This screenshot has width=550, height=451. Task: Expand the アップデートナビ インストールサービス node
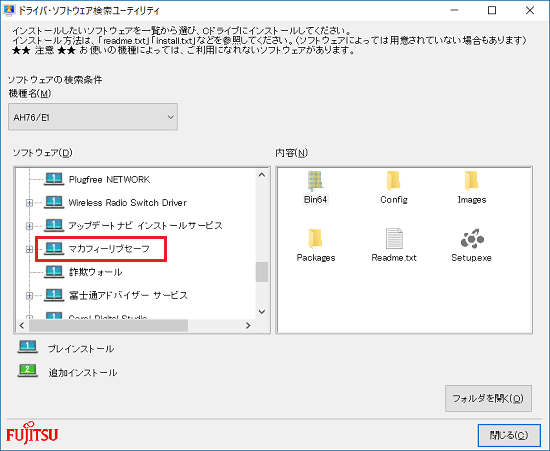(x=29, y=226)
